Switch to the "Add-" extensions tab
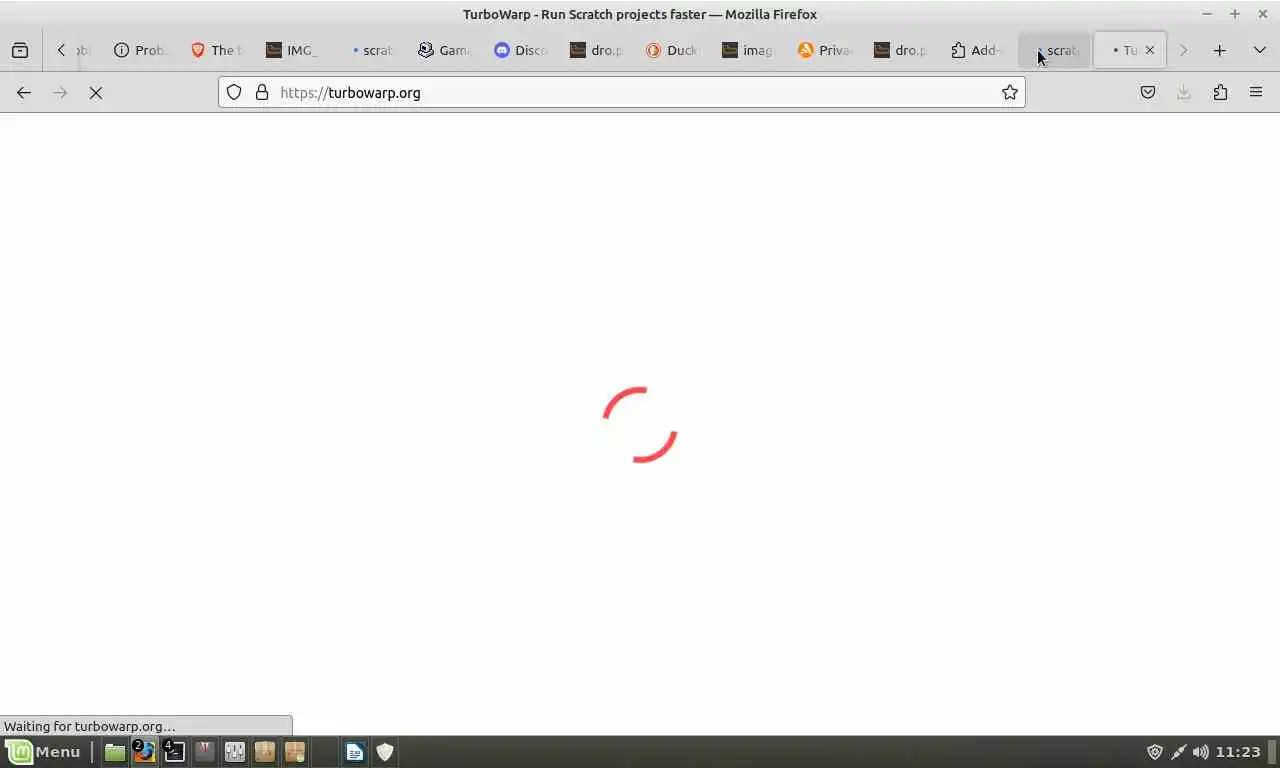This screenshot has width=1280, height=768. [x=975, y=50]
